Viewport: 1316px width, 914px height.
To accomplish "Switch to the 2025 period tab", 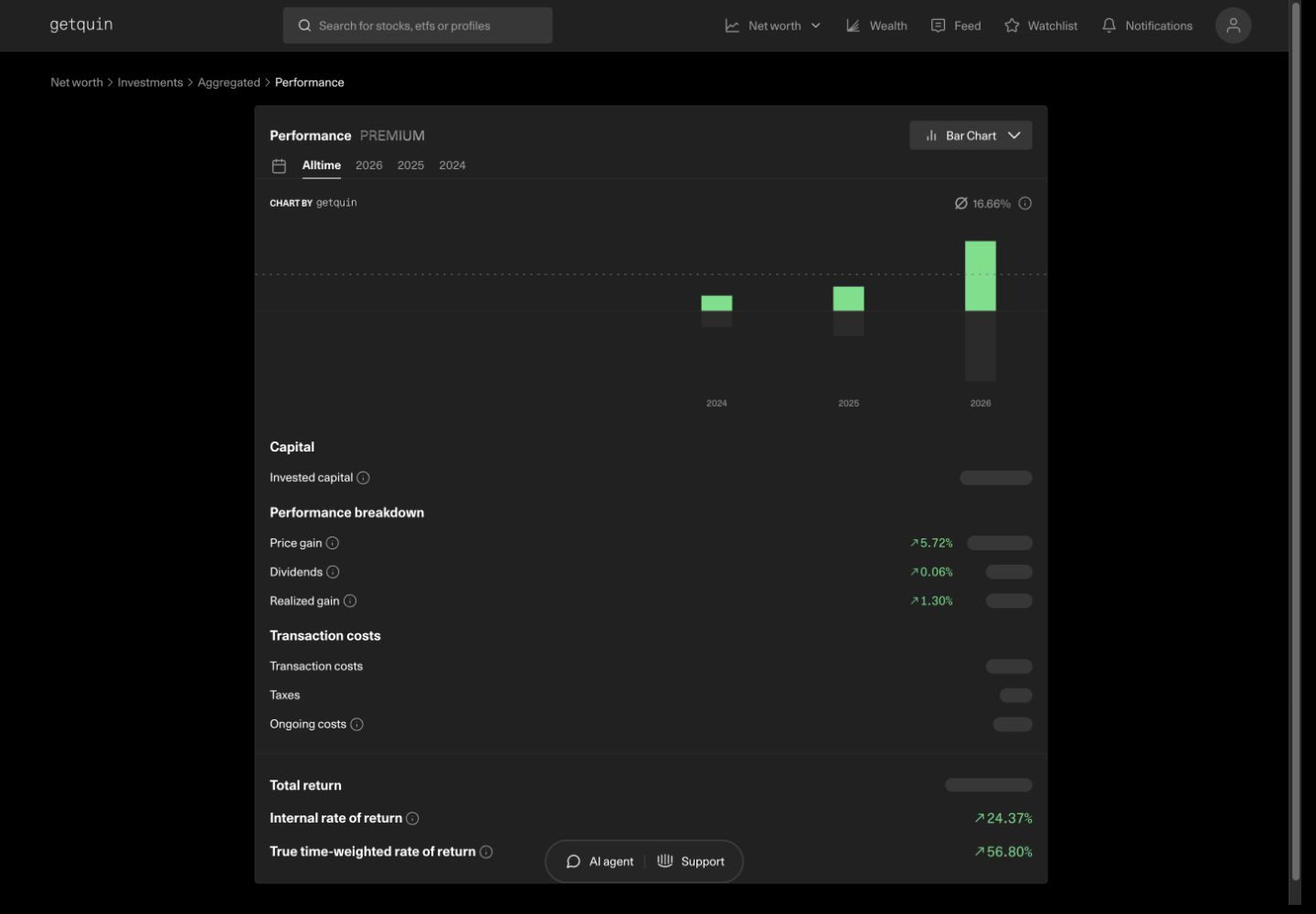I will point(410,165).
